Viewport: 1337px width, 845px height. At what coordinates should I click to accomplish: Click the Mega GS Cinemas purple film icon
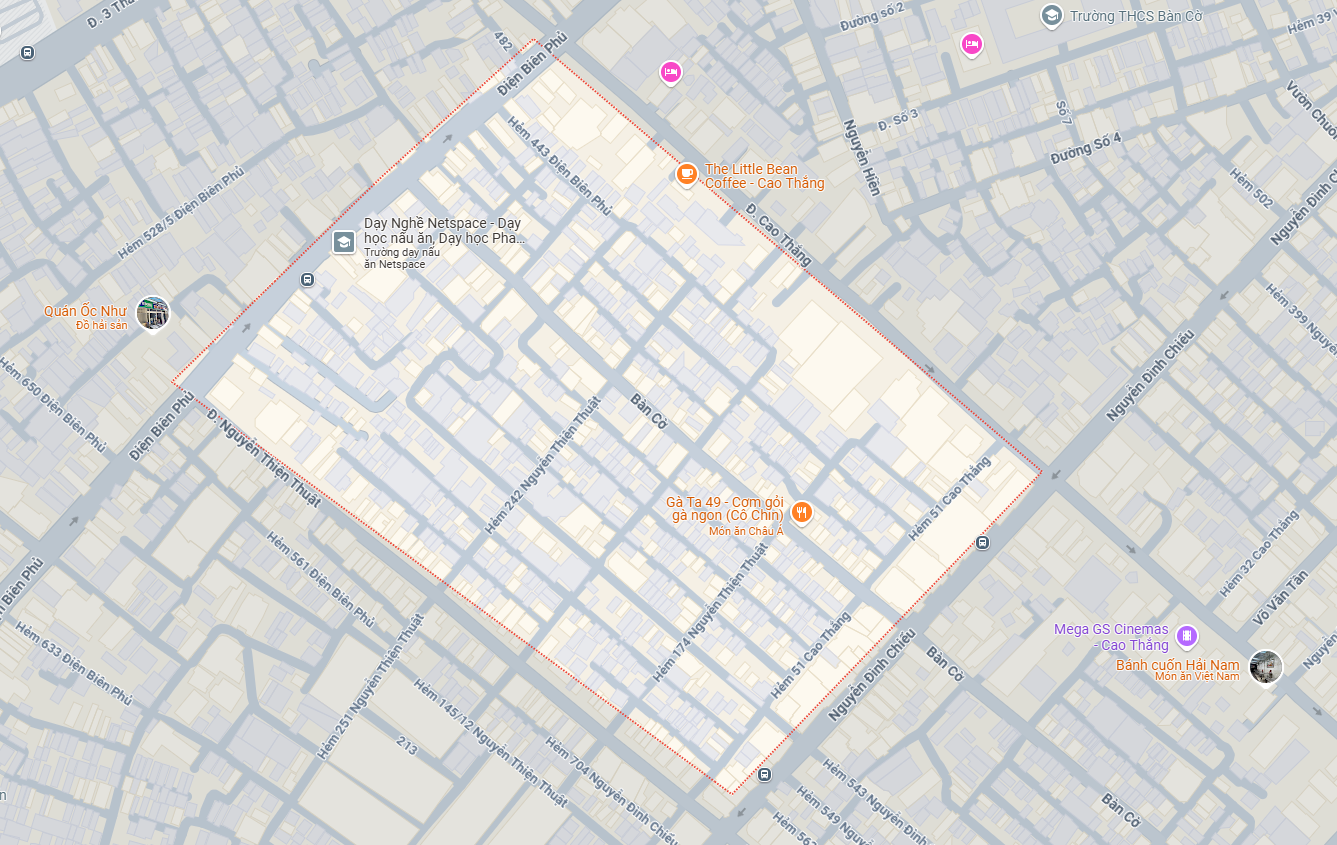(1187, 636)
